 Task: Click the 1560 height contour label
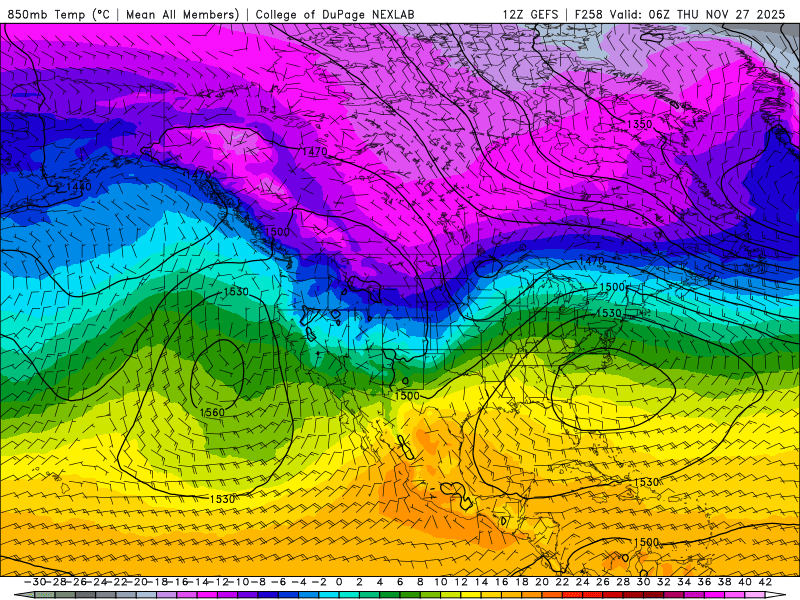point(212,412)
